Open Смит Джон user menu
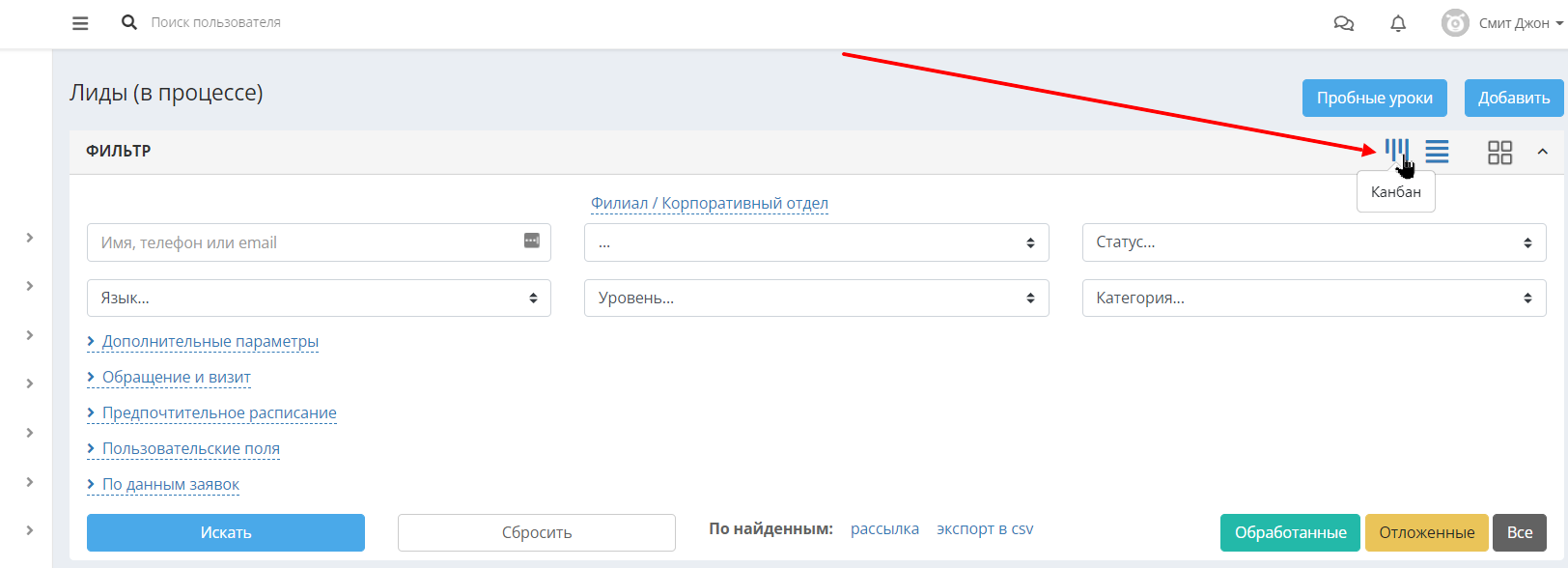This screenshot has width=1568, height=568. pyautogui.click(x=1521, y=23)
